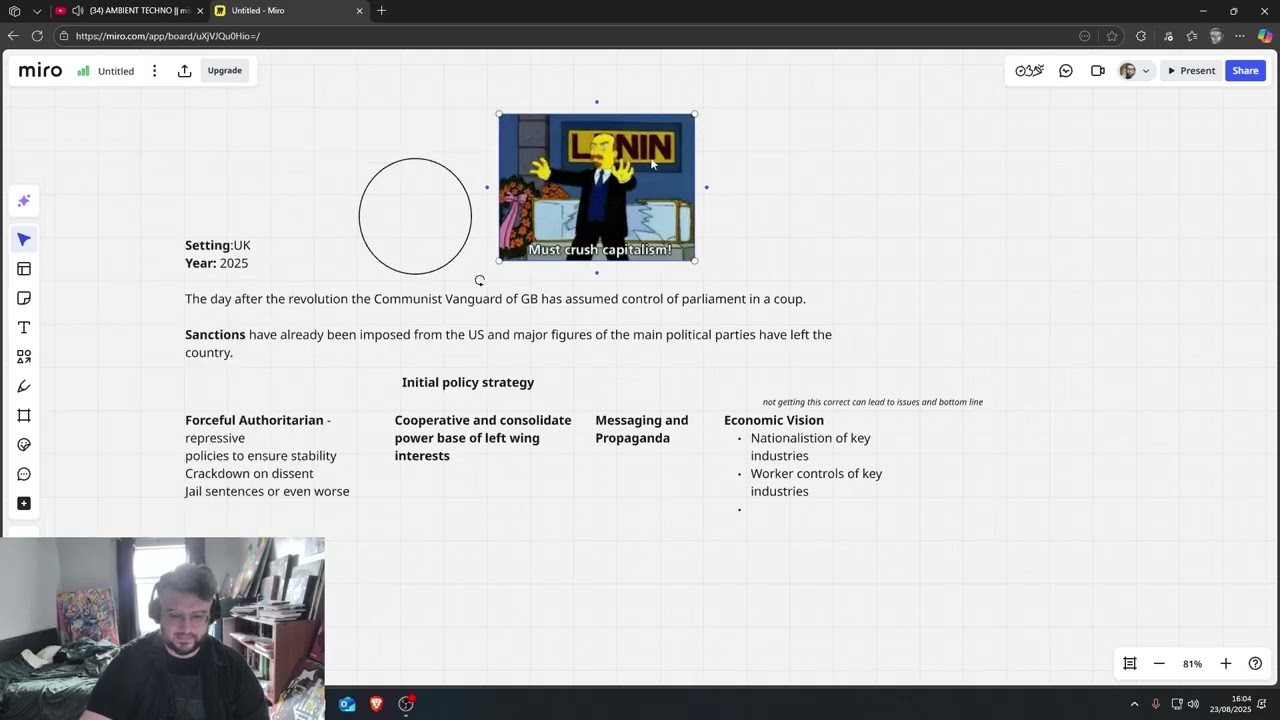The image size is (1280, 720).
Task: Open the Shapes and lines tool
Action: tap(24, 357)
